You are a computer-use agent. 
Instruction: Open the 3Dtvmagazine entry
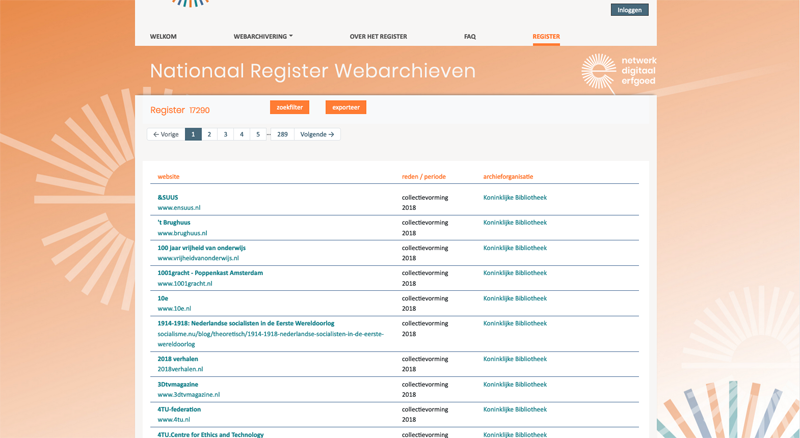178,384
